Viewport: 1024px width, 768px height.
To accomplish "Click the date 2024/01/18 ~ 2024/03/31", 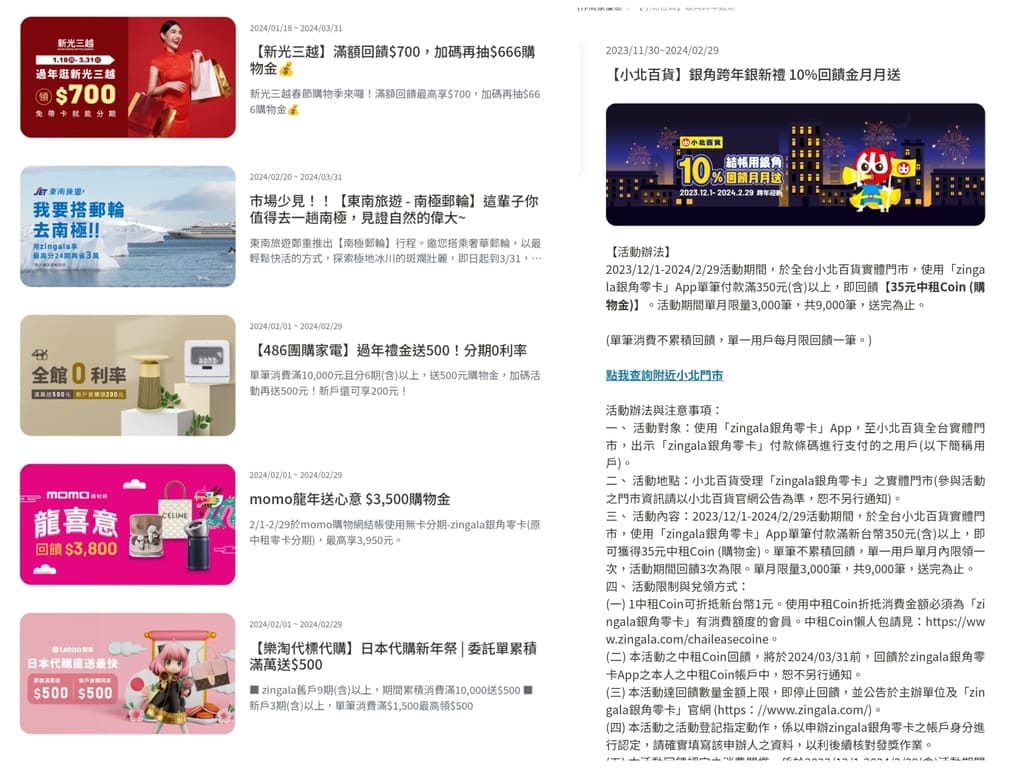I will pyautogui.click(x=296, y=28).
